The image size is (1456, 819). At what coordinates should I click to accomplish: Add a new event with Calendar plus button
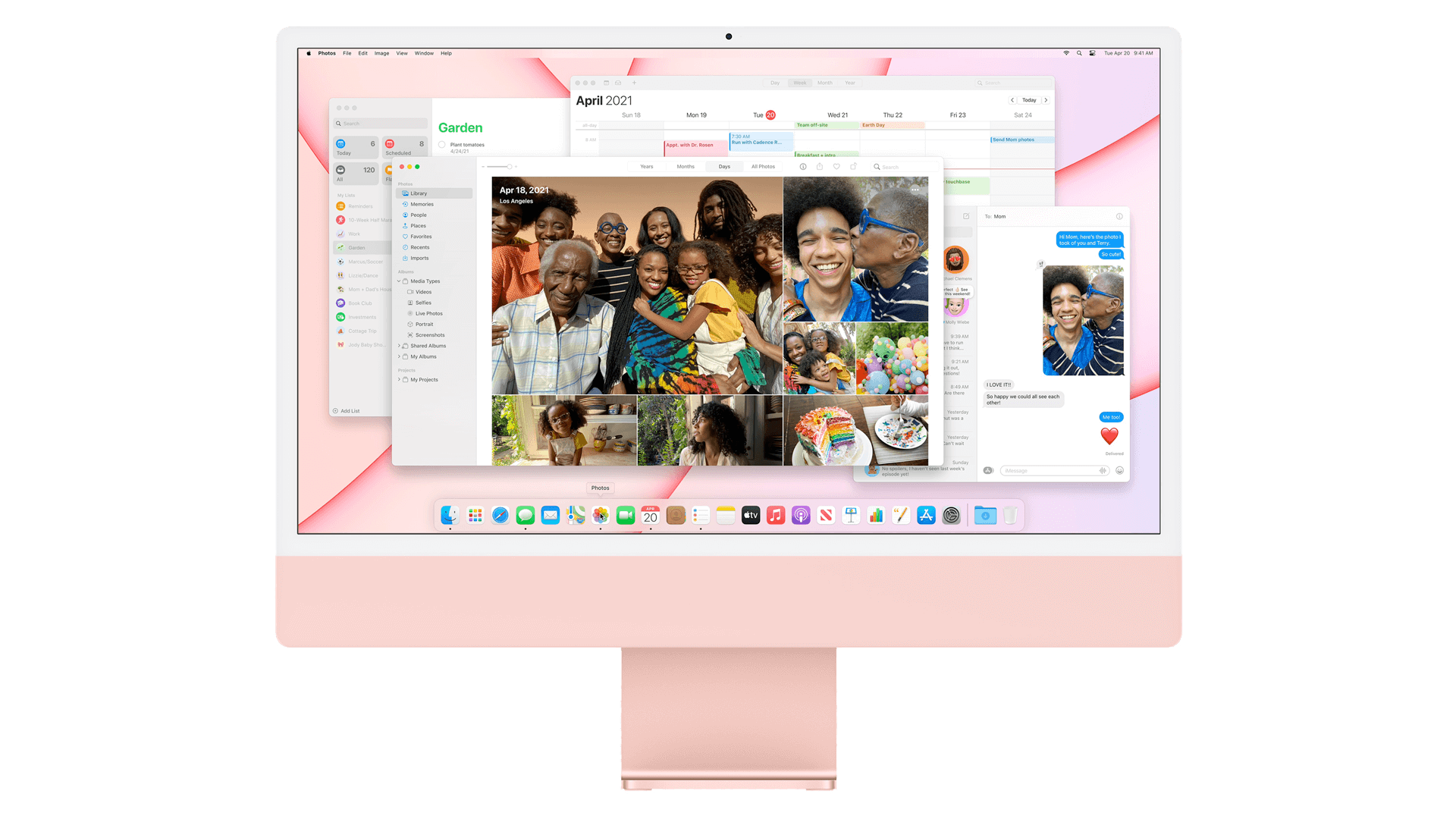pyautogui.click(x=634, y=83)
